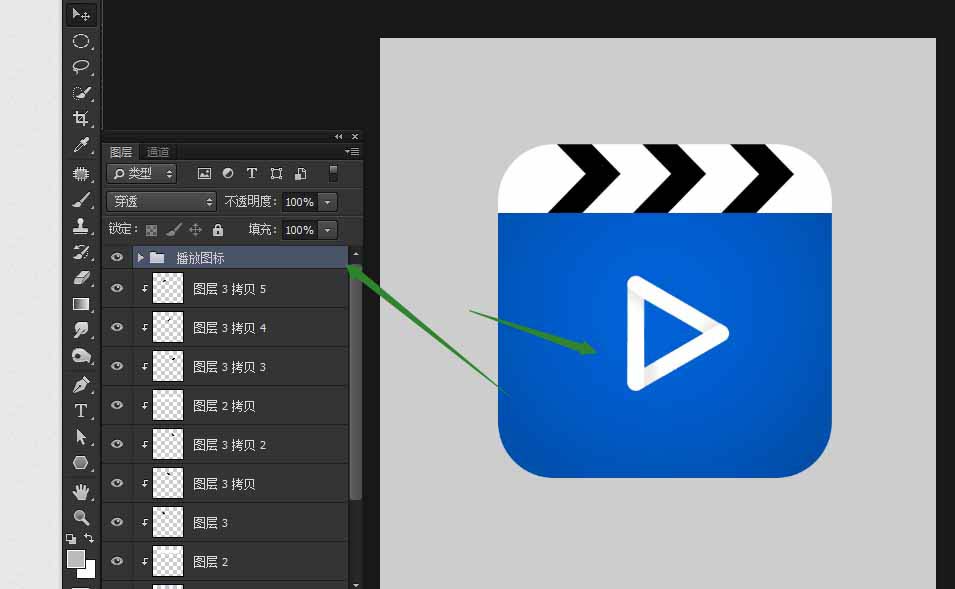Open the 穿透 blend mode dropdown
The image size is (955, 589).
point(160,202)
